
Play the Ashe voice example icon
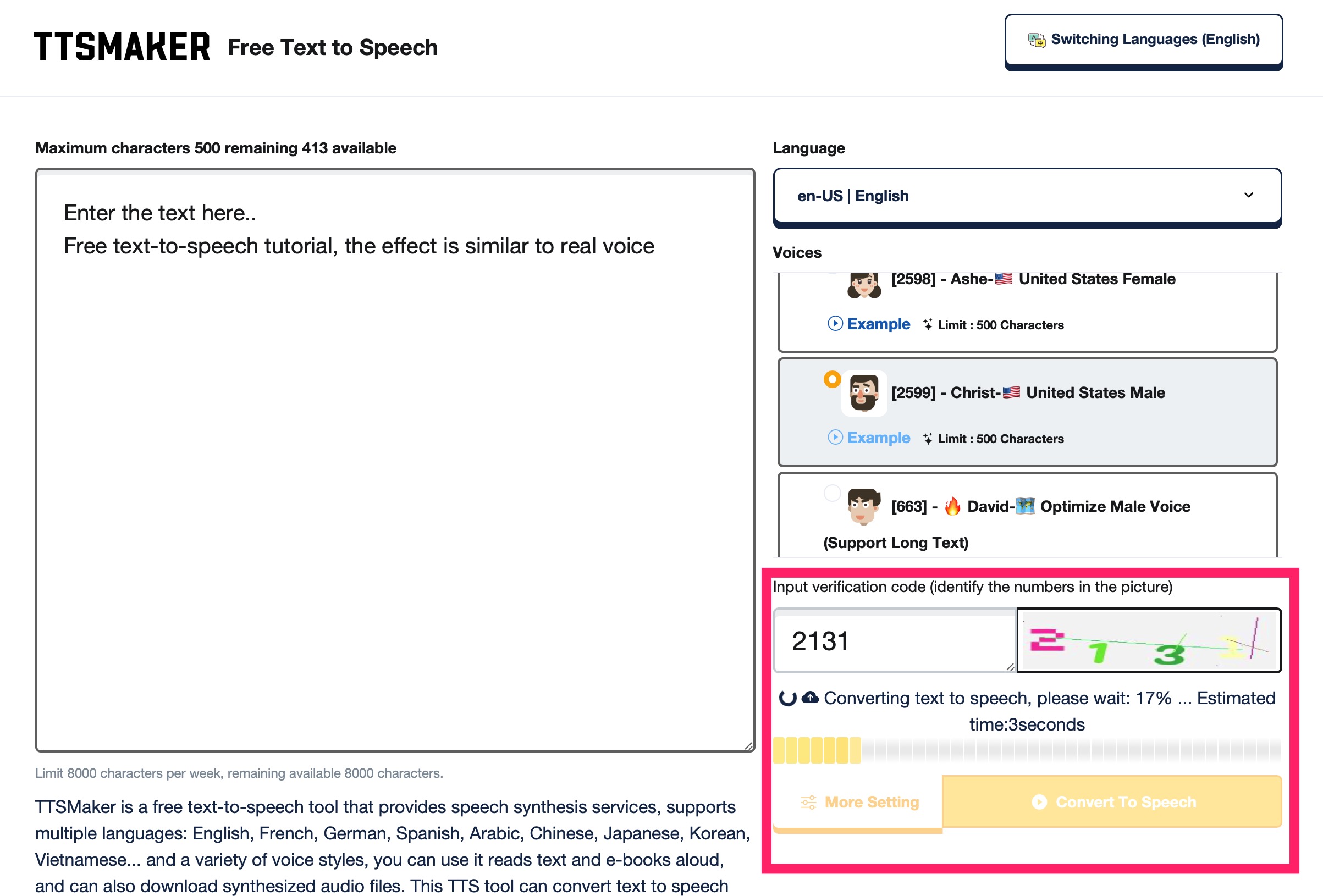point(835,324)
